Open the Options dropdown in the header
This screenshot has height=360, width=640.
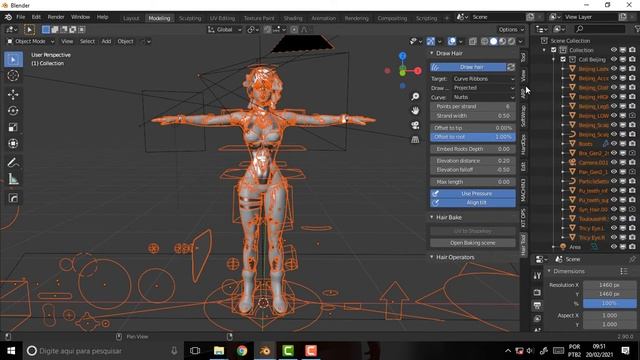pos(511,29)
